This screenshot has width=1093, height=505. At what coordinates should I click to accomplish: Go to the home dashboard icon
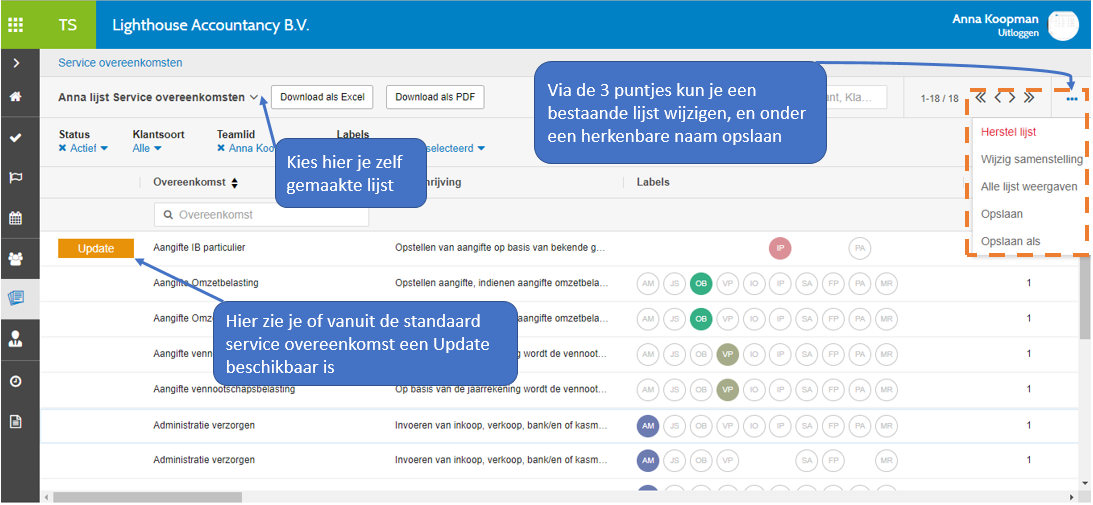(15, 97)
